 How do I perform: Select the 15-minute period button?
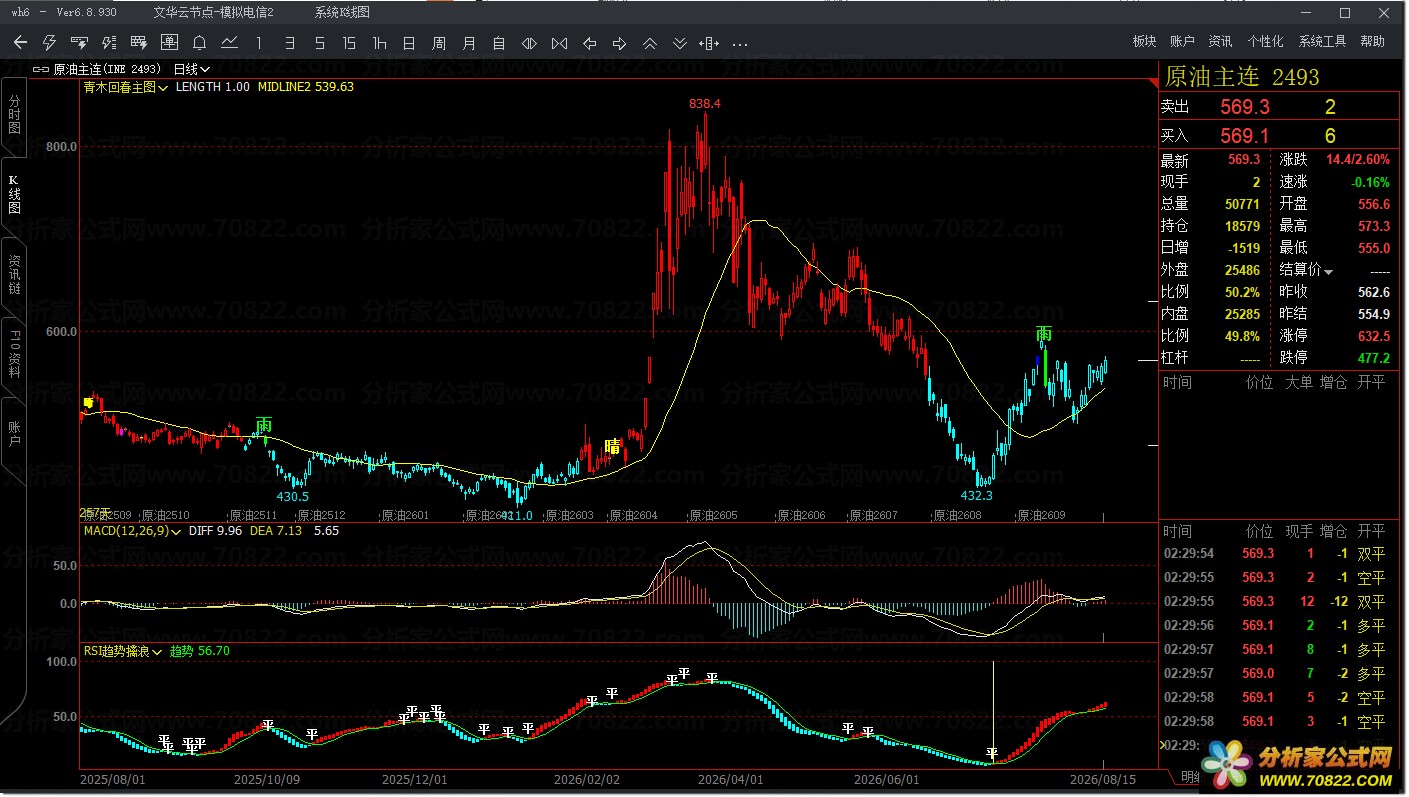(349, 43)
